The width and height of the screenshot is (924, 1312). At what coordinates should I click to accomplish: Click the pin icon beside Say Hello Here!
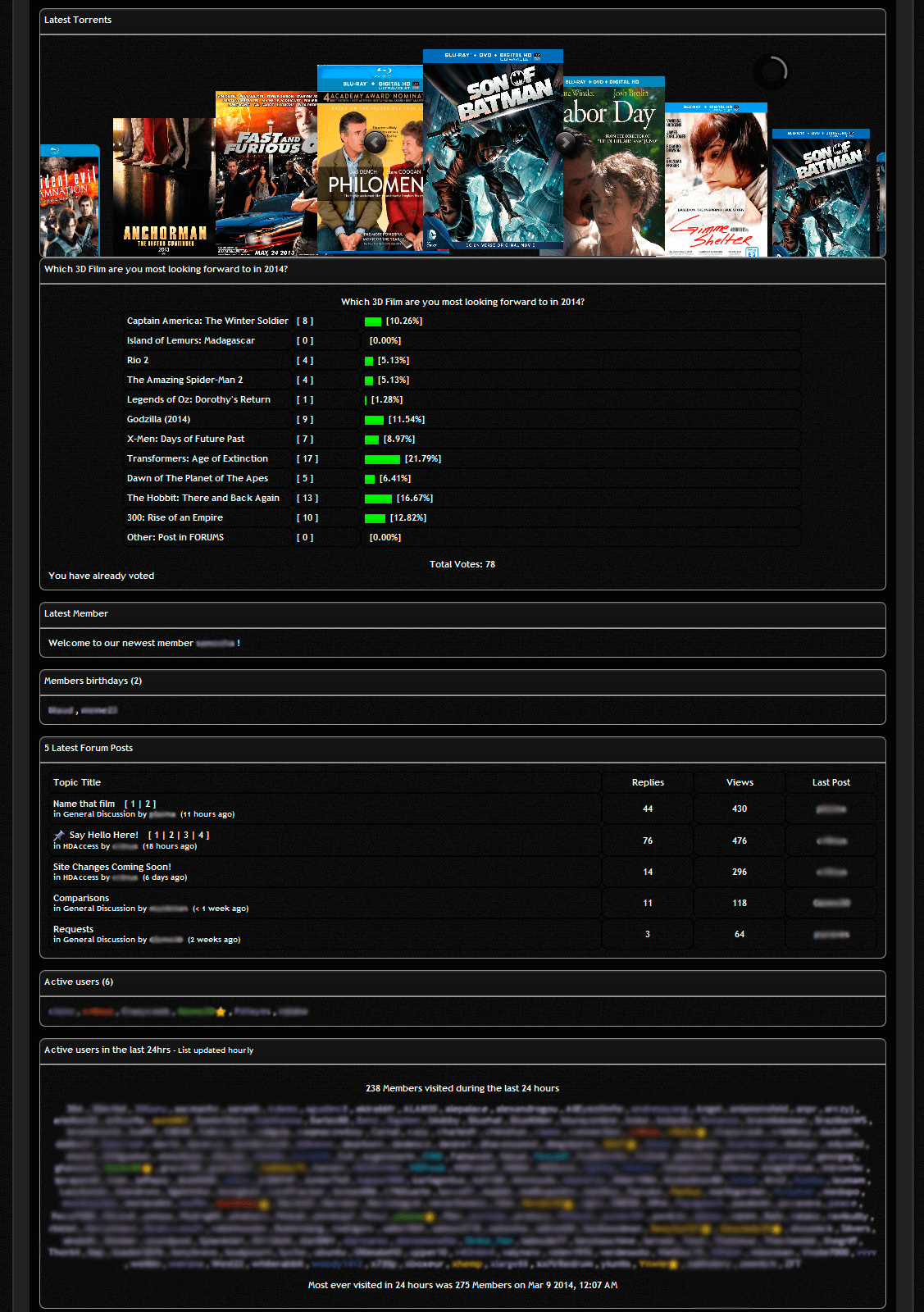pyautogui.click(x=59, y=835)
